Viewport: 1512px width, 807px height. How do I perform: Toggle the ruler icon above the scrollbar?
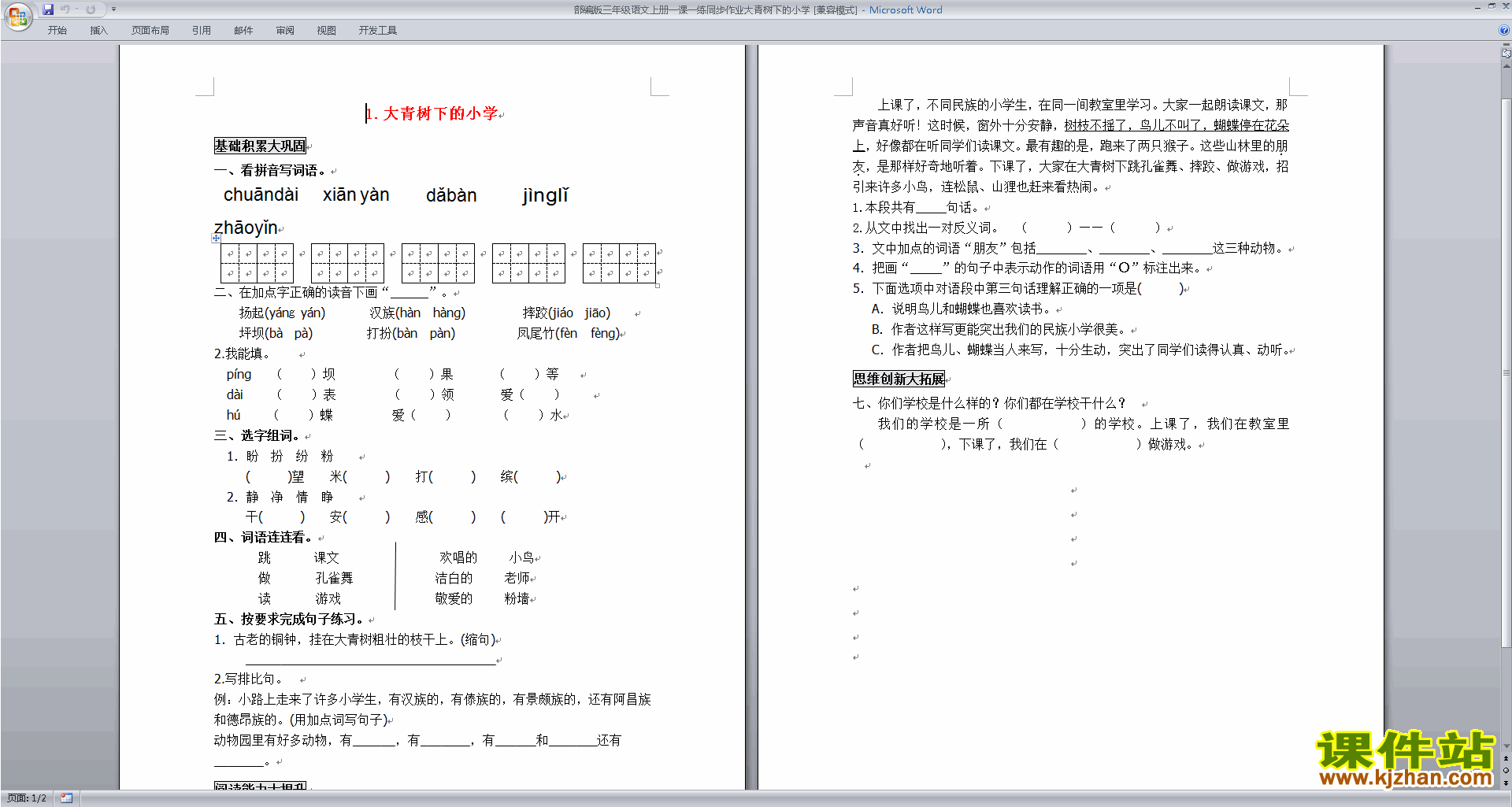point(1506,53)
